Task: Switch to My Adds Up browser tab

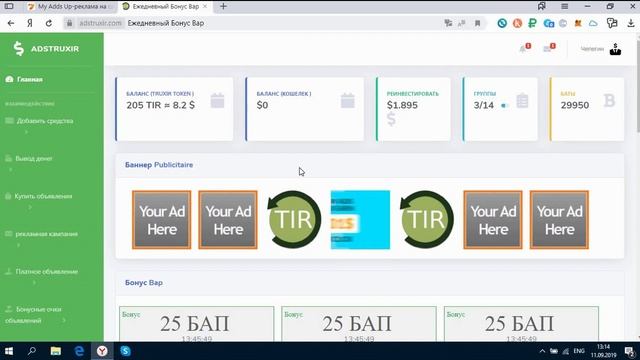Action: tap(71, 7)
